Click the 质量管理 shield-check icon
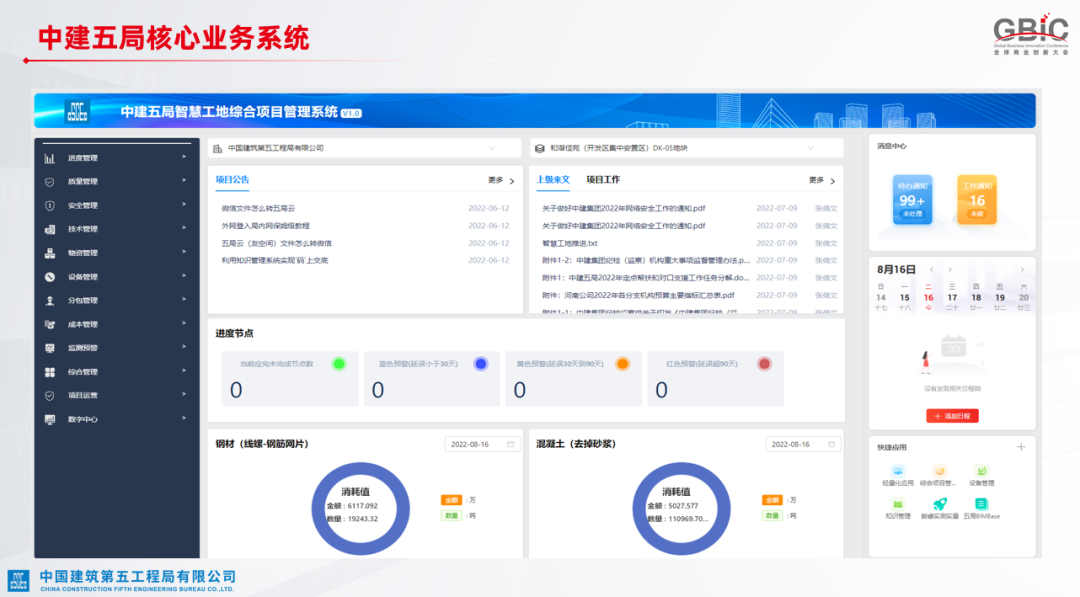 (50, 182)
